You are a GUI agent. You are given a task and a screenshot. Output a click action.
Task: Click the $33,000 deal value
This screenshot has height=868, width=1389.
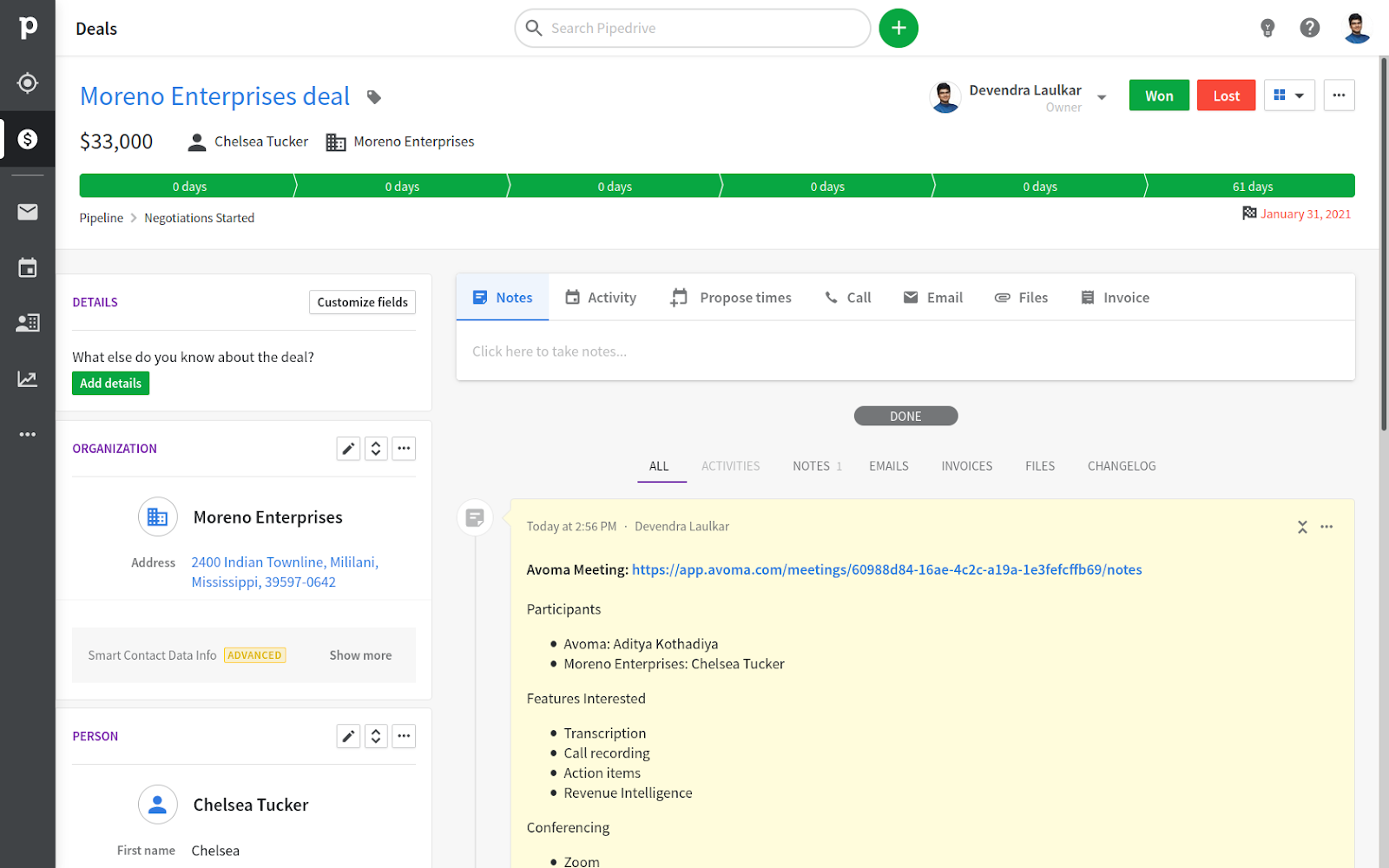tap(116, 141)
